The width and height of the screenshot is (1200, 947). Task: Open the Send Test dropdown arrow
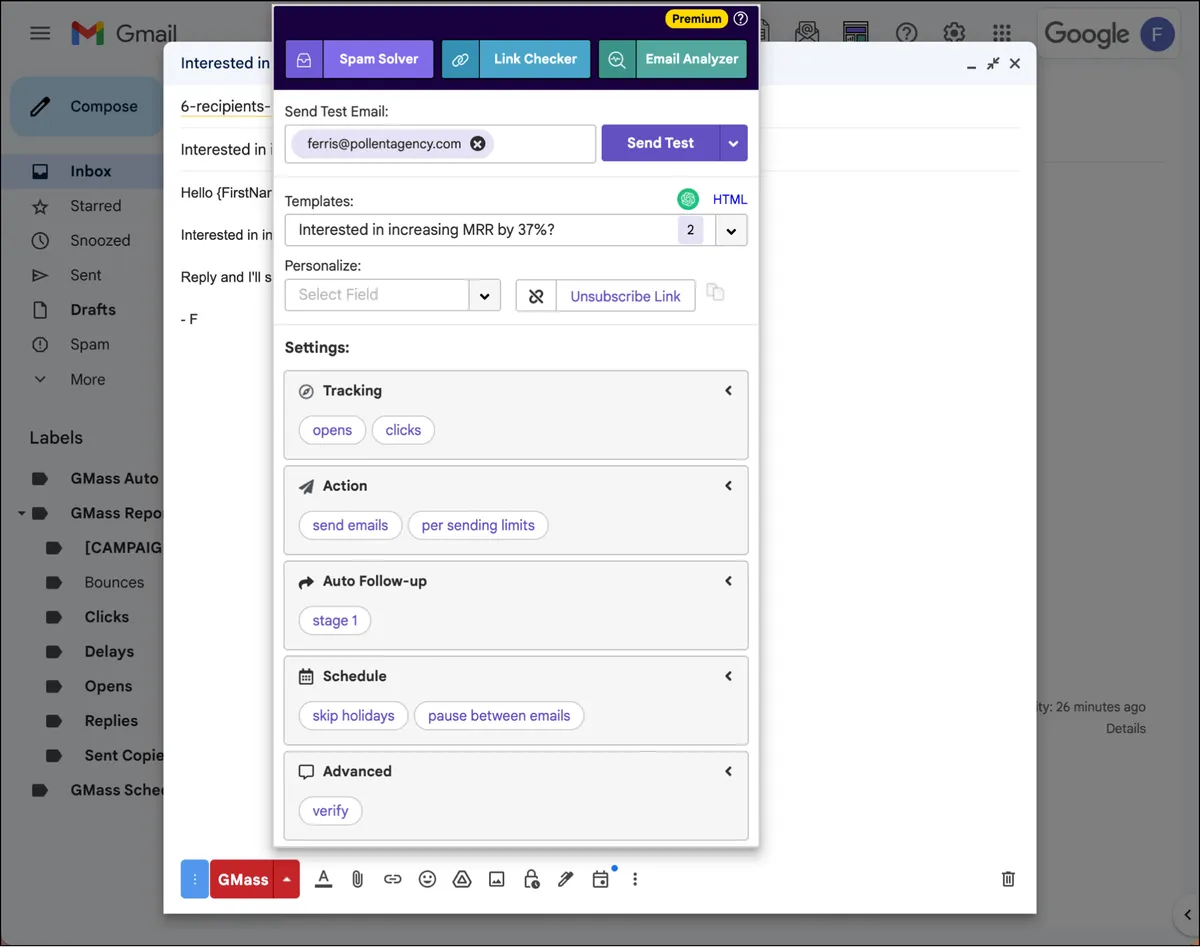point(733,143)
